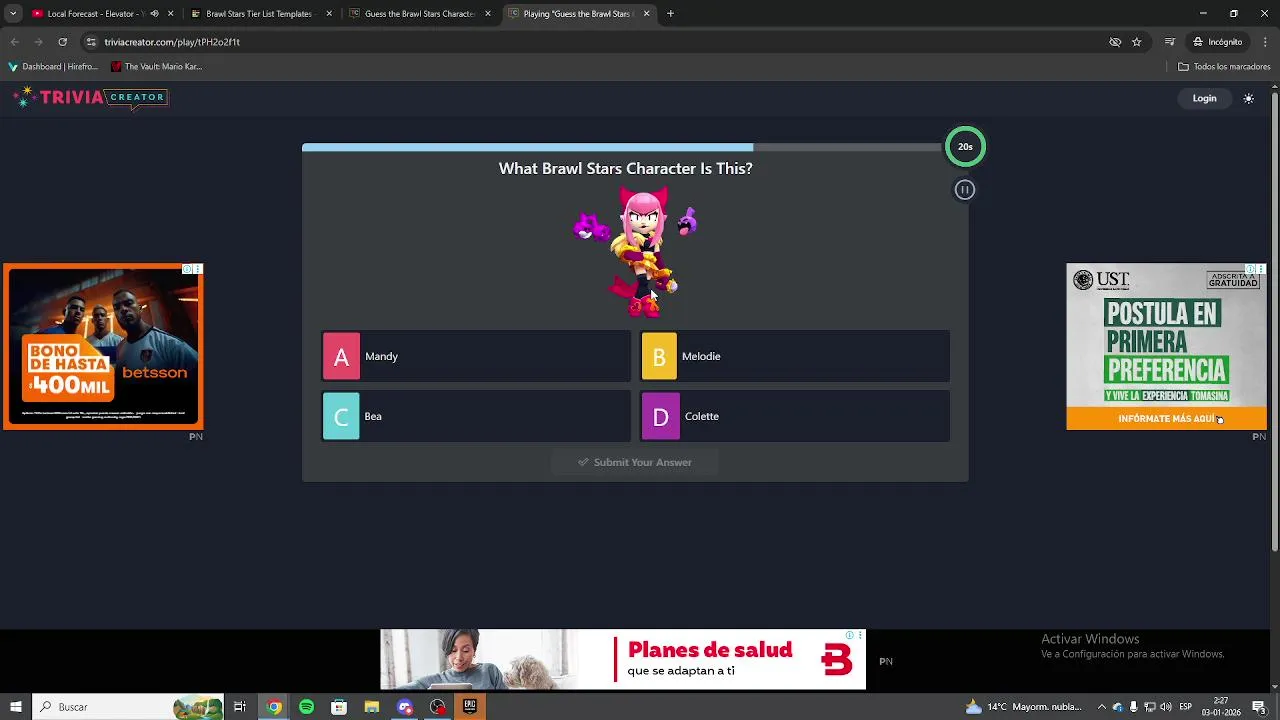Open The Vault: Mario Kar bookmark
This screenshot has height=720, width=1280.
click(156, 67)
